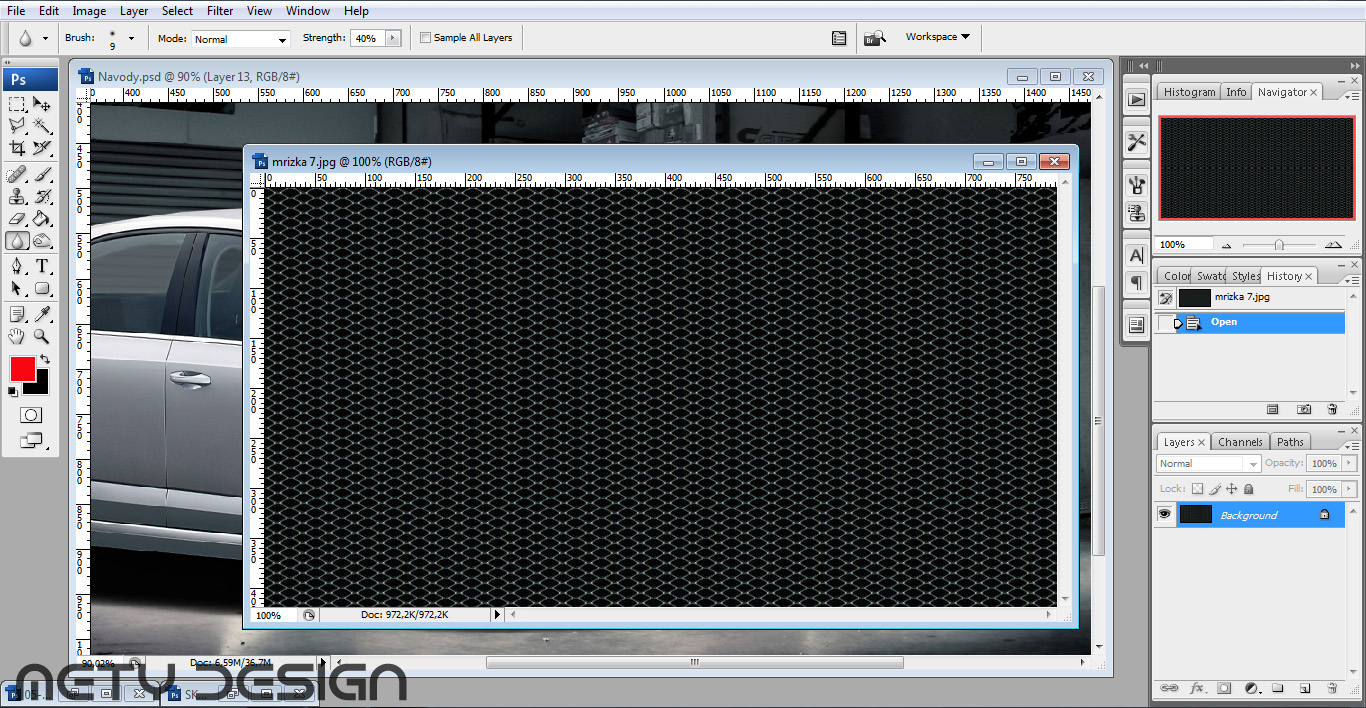The image size is (1366, 708).
Task: Select the Paint Bucket tool
Action: (42, 218)
